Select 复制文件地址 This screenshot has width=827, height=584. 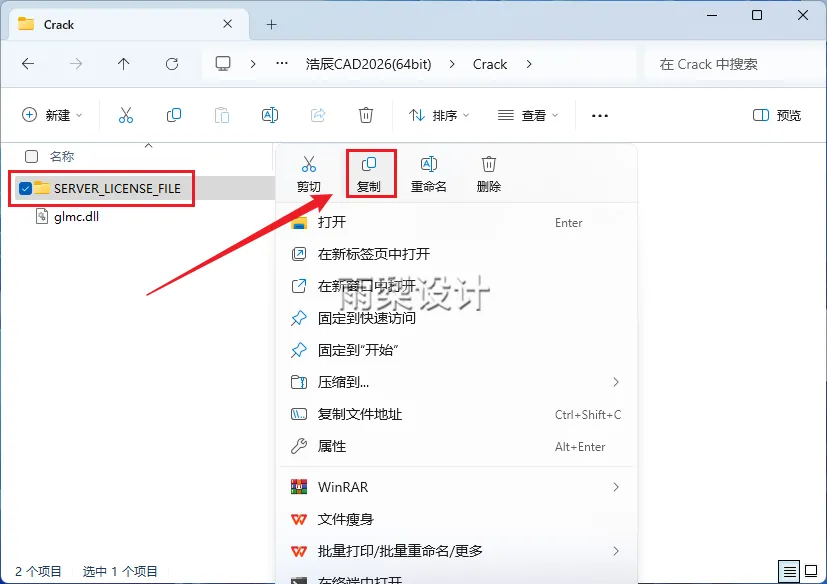pos(456,414)
